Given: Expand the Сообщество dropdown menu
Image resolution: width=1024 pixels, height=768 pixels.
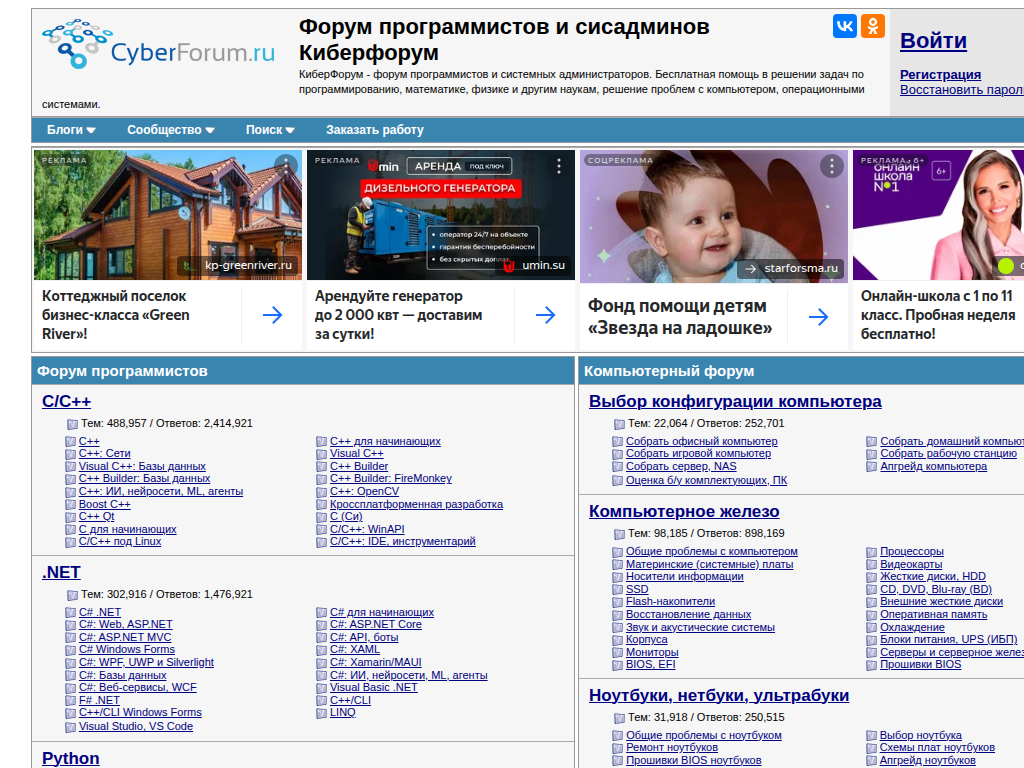Looking at the screenshot, I should pos(171,130).
